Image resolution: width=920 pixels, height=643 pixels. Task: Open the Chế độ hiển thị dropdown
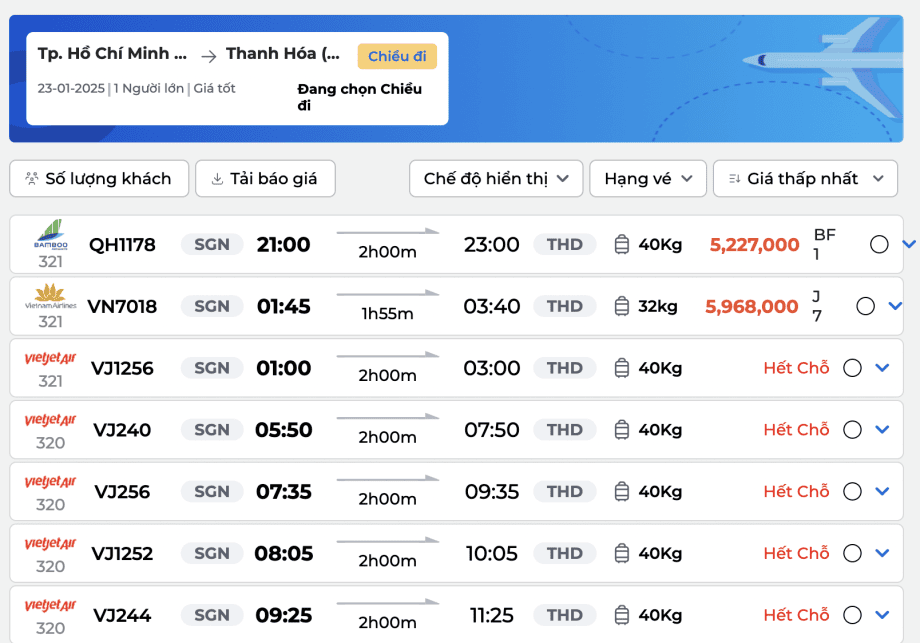coord(496,179)
